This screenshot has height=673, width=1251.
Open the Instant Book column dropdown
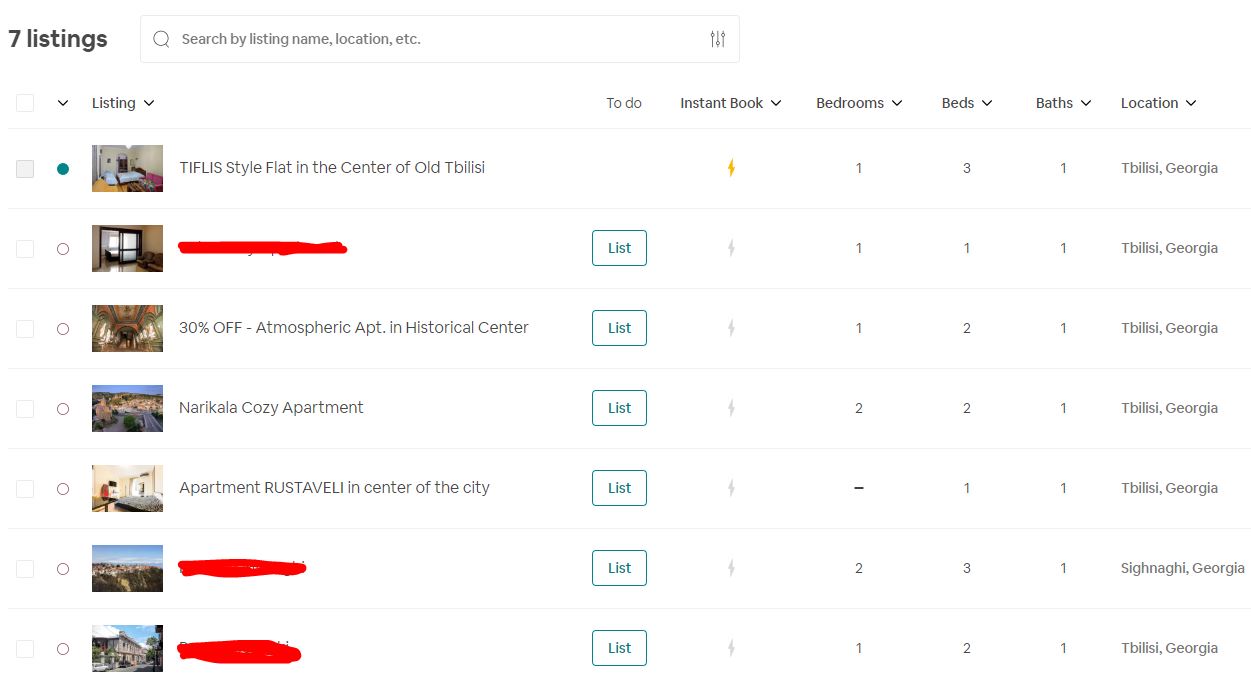[730, 103]
